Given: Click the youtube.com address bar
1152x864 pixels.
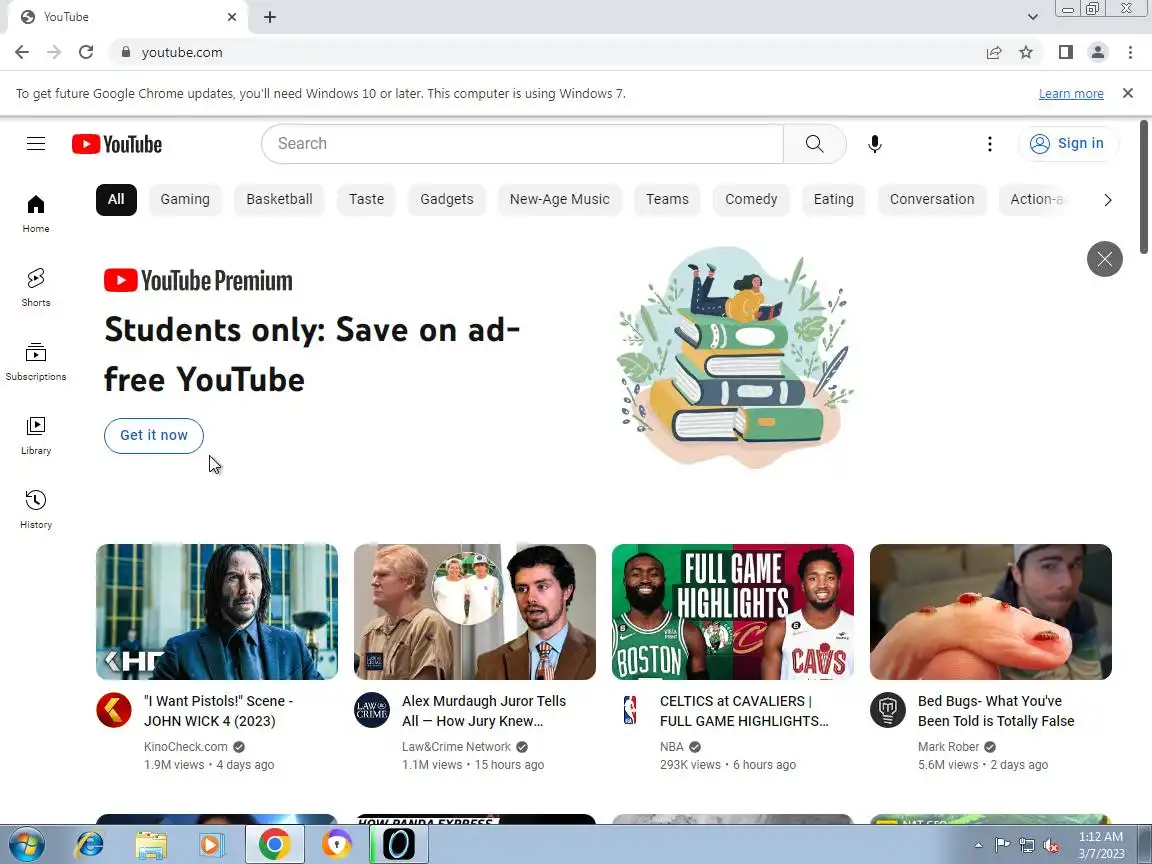Looking at the screenshot, I should 544,52.
